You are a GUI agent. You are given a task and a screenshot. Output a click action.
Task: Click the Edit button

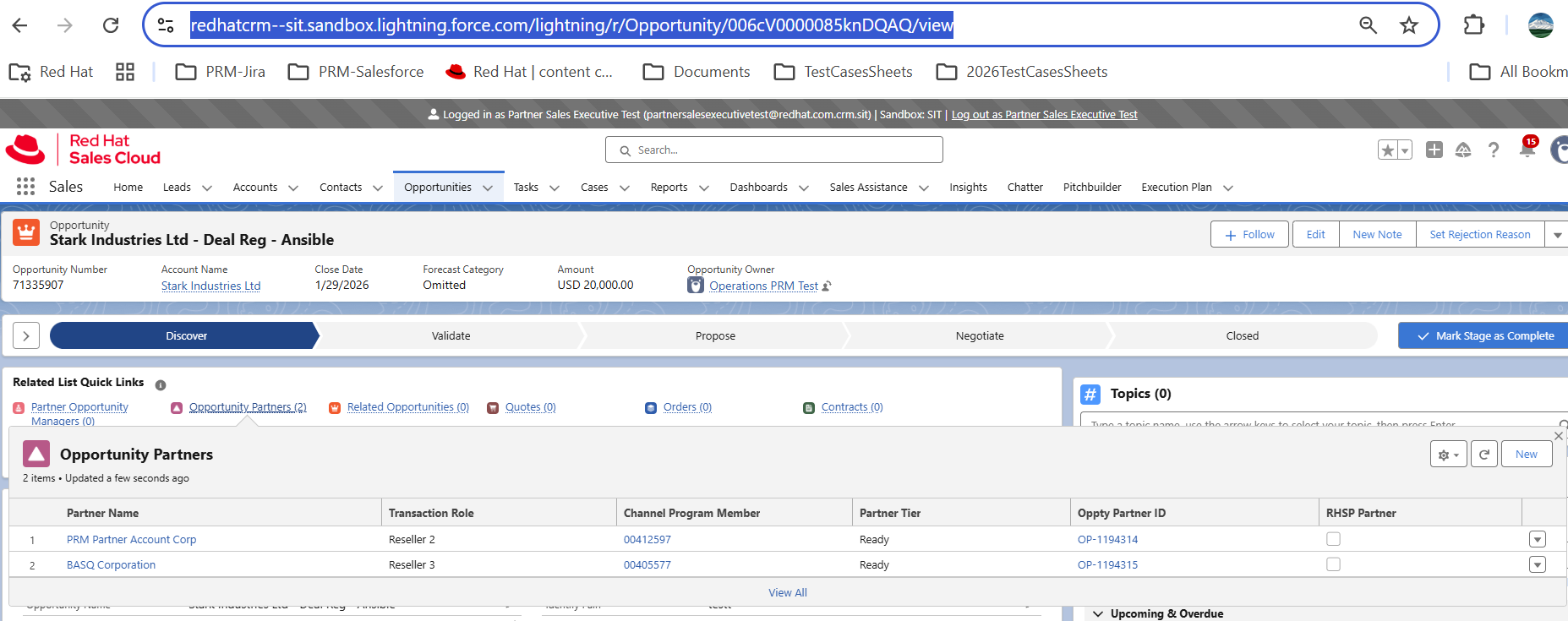point(1316,234)
